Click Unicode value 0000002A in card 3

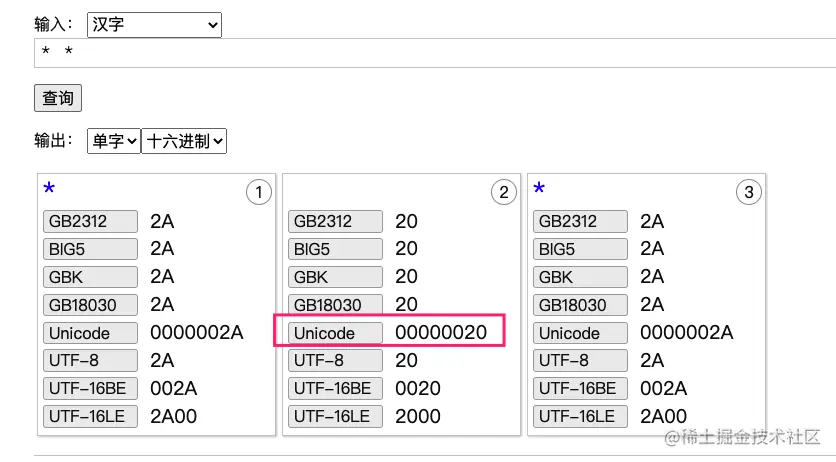(x=687, y=333)
